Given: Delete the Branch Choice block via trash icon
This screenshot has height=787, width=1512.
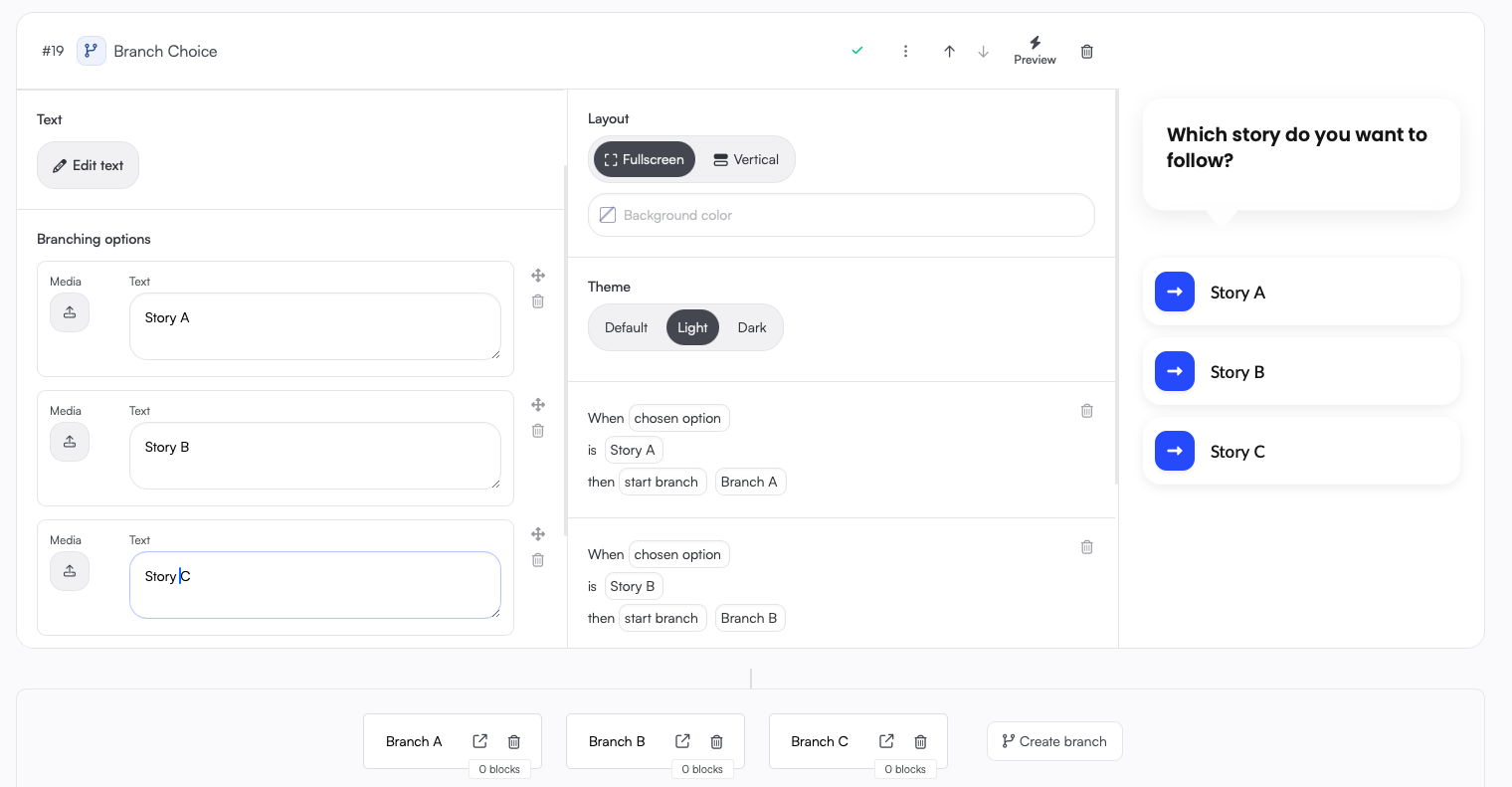Looking at the screenshot, I should click(x=1086, y=52).
